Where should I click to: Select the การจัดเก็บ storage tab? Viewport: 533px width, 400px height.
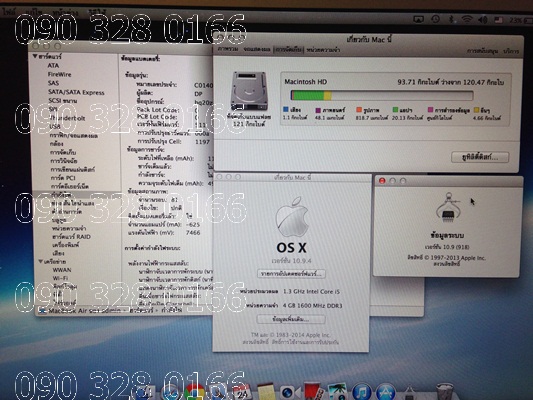pos(288,50)
